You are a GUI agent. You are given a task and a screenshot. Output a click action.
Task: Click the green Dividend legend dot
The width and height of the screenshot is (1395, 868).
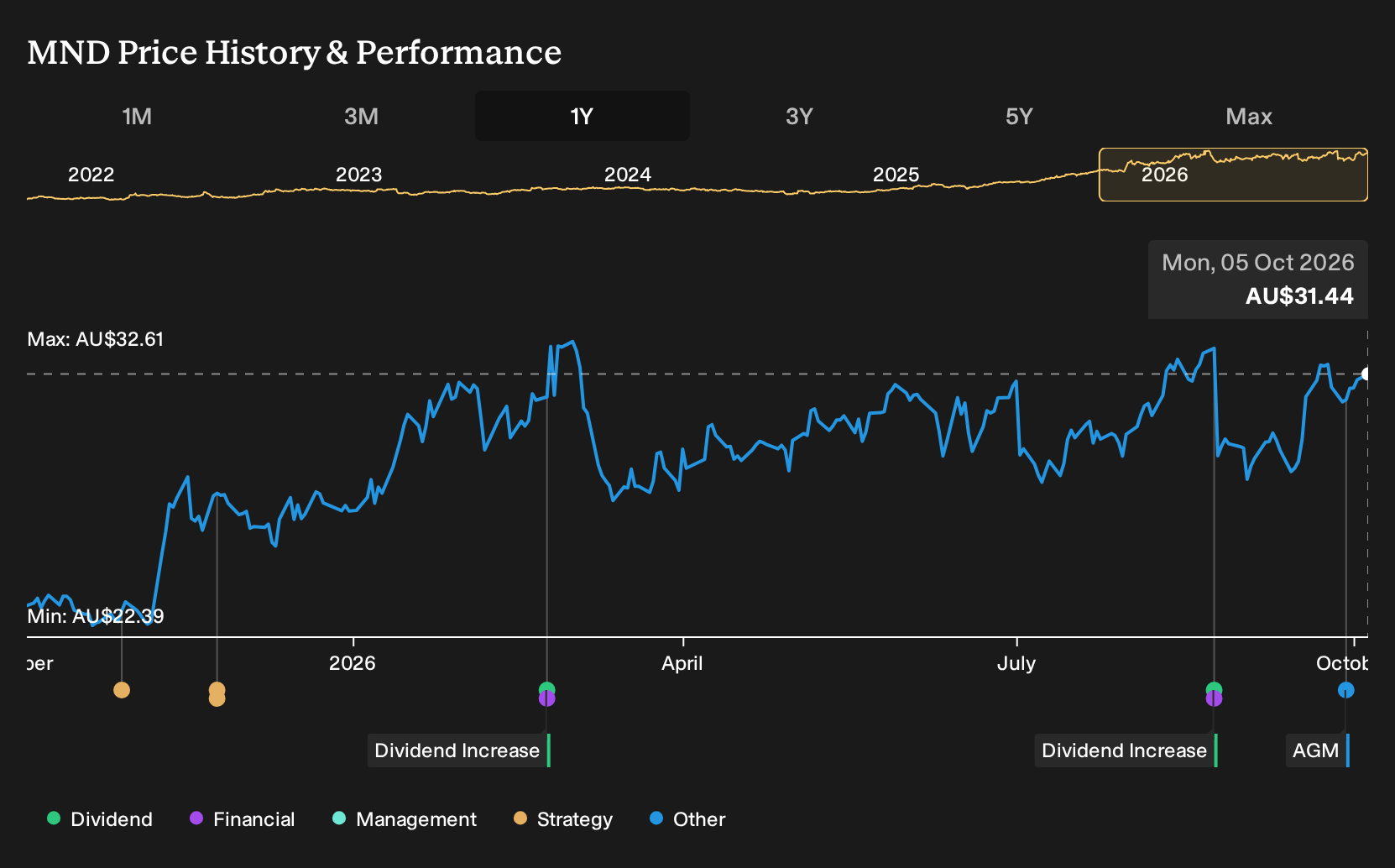54,818
